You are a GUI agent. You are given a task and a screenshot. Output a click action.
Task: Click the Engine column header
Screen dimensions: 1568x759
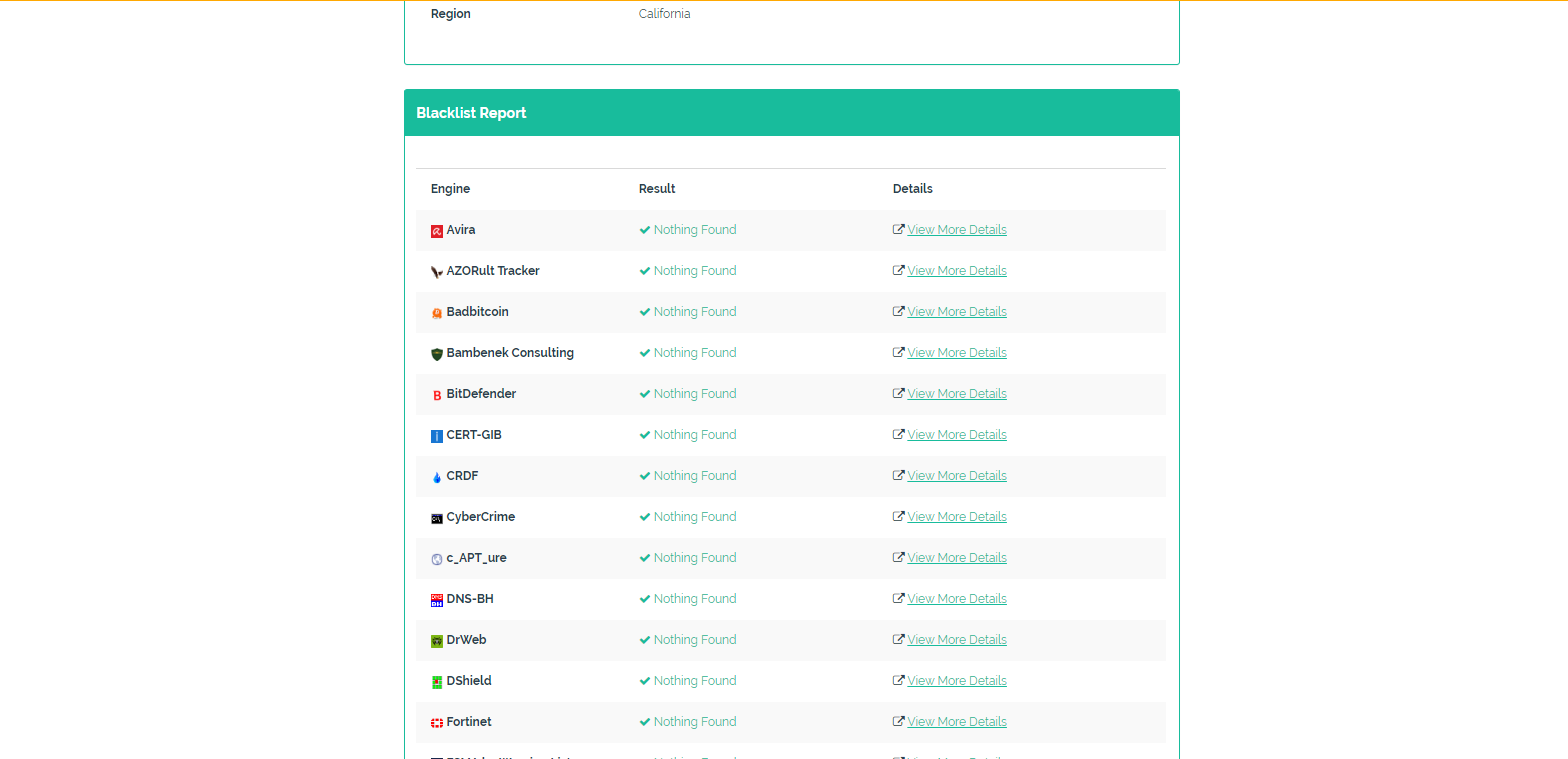point(450,189)
